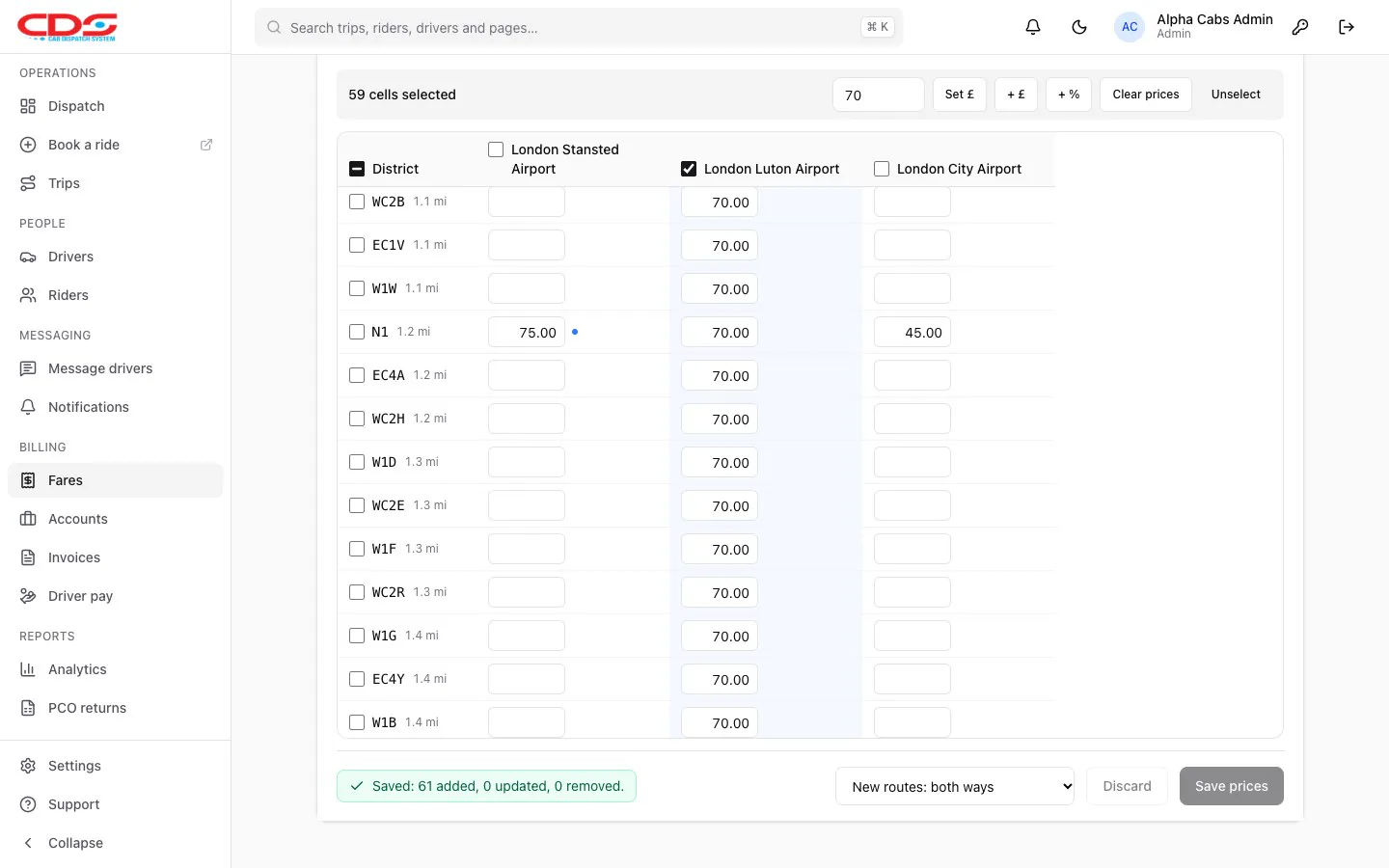Tick the EC4A district row checkbox
The image size is (1389, 868).
[357, 375]
